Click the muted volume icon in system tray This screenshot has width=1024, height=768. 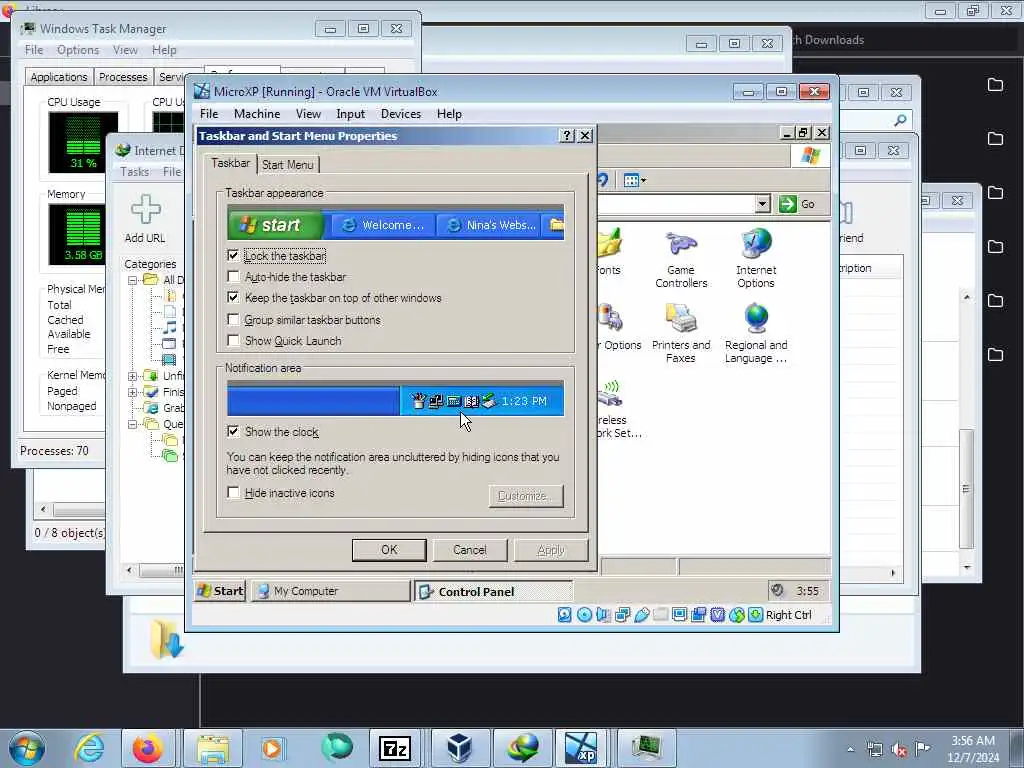(899, 750)
